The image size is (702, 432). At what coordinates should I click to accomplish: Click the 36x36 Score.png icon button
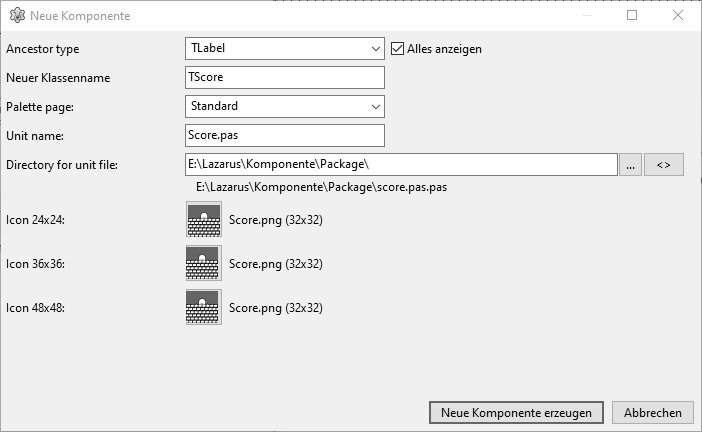204,263
